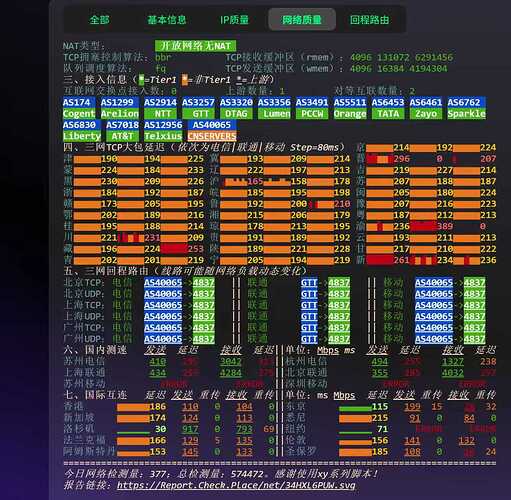The height and width of the screenshot is (500, 511).
Task: Click the 开放网络无NAT badge
Action: point(195,46)
